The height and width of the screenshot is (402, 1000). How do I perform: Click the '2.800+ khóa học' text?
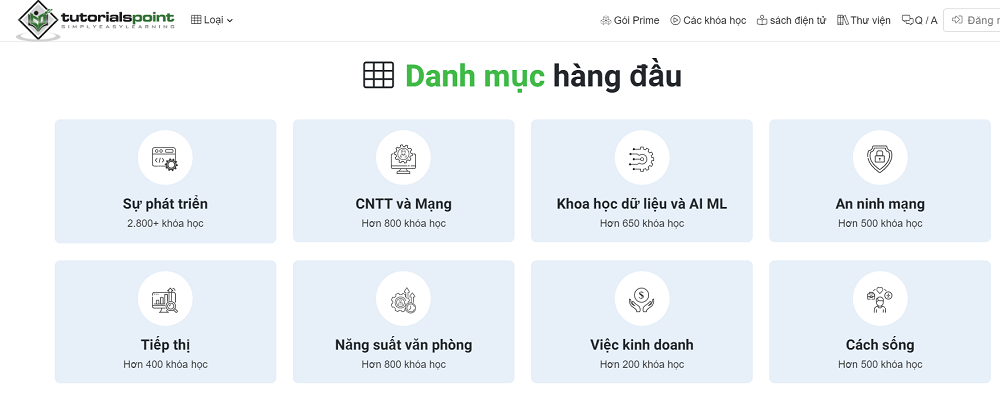pos(165,223)
